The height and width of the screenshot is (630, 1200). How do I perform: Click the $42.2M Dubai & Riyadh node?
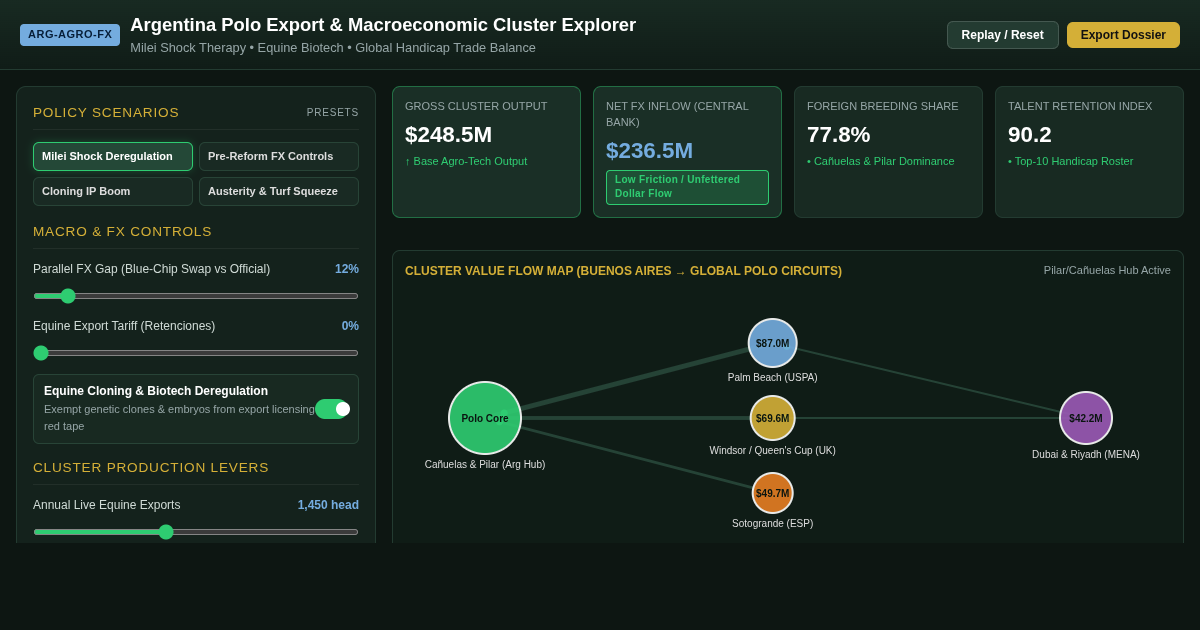pyautogui.click(x=1086, y=418)
